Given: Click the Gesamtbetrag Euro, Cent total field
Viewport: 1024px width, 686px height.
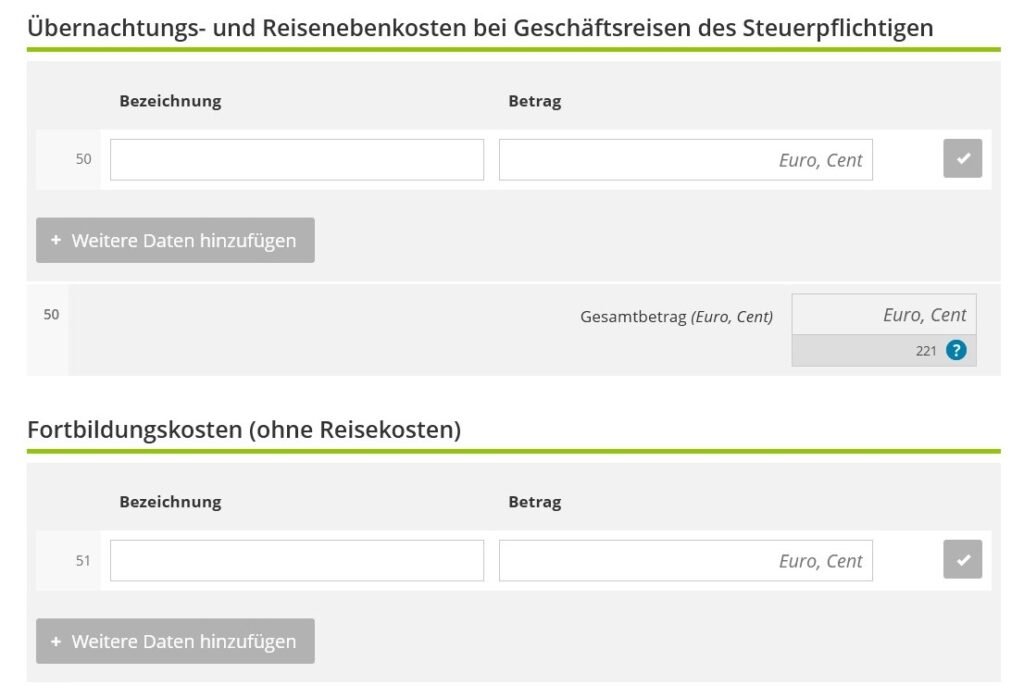Looking at the screenshot, I should tap(884, 315).
